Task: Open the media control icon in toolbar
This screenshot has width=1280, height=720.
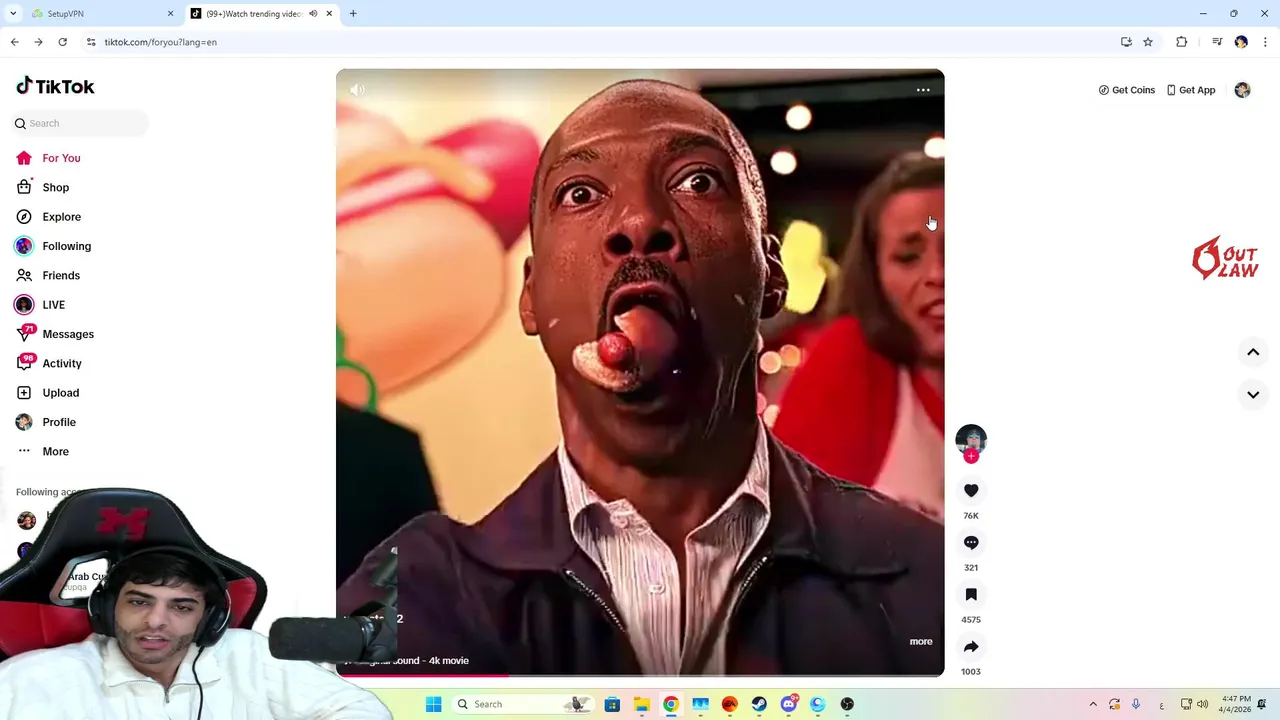Action: point(1217,42)
